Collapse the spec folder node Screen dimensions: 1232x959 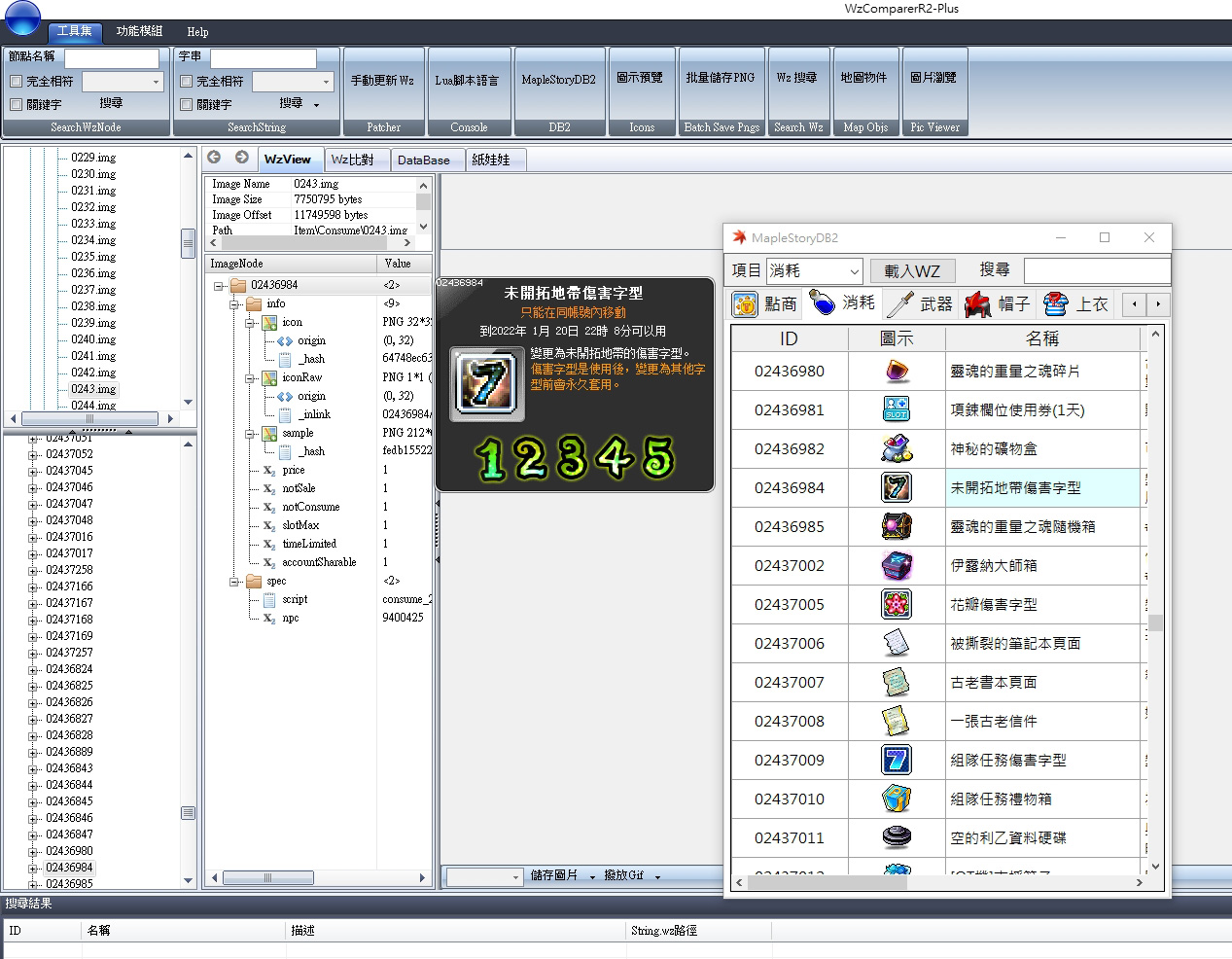coord(234,582)
